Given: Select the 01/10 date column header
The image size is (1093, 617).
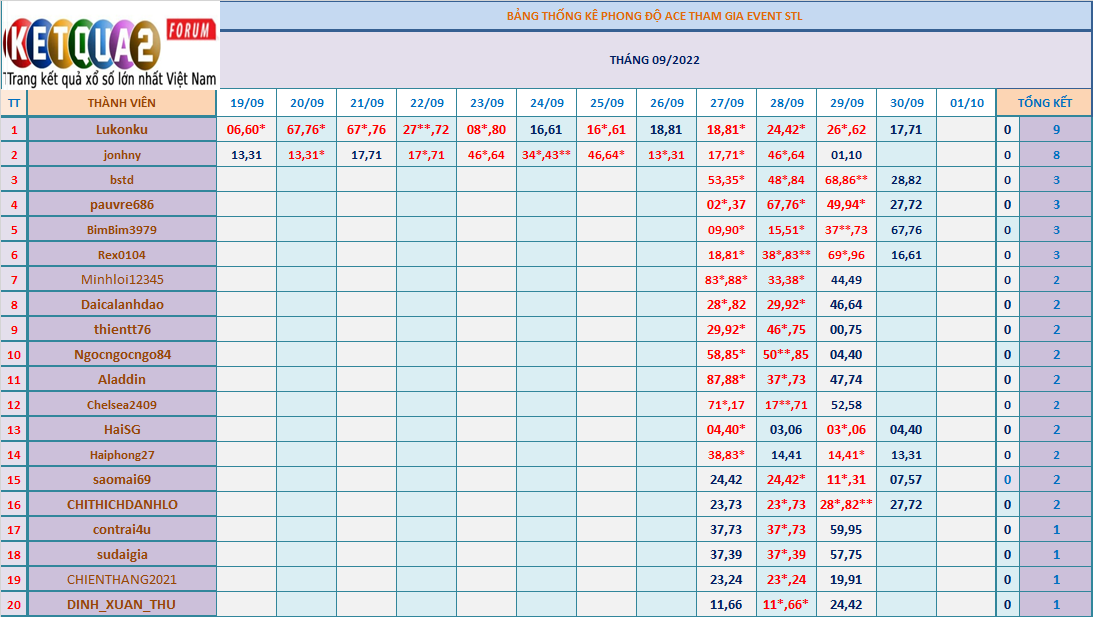Looking at the screenshot, I should pos(966,103).
